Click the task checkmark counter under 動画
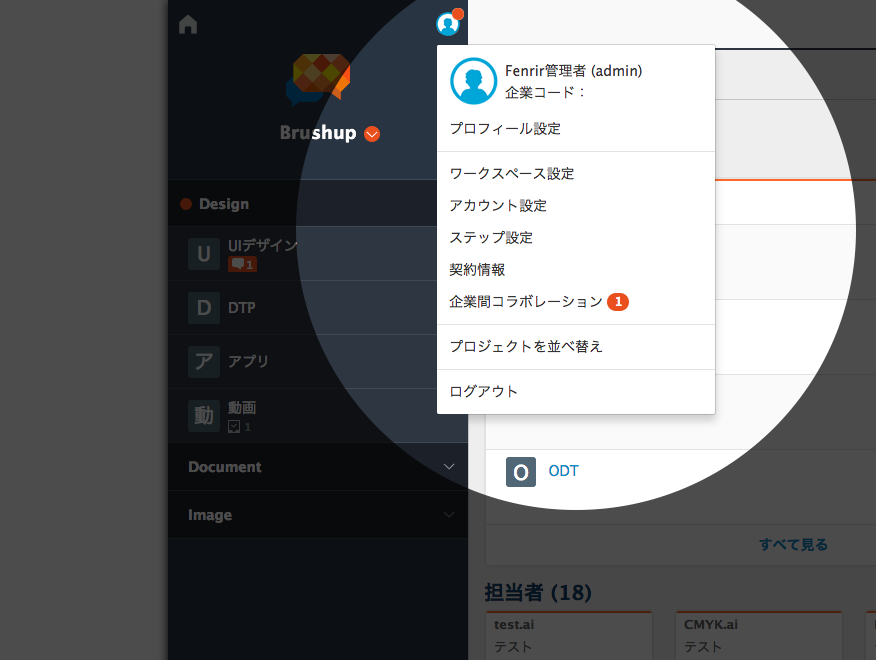 click(x=240, y=427)
